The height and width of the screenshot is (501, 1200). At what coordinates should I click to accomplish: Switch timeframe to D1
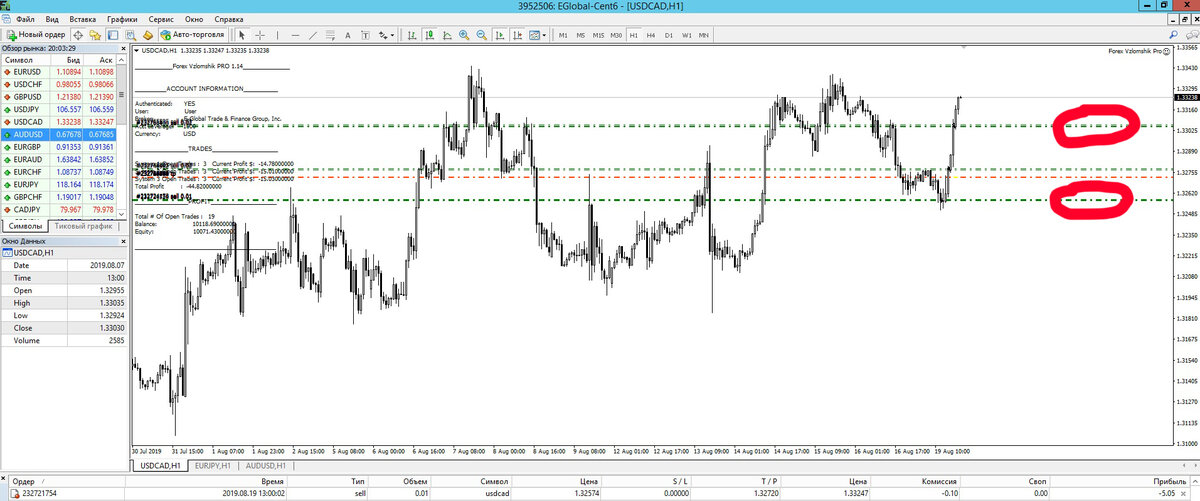(669, 35)
